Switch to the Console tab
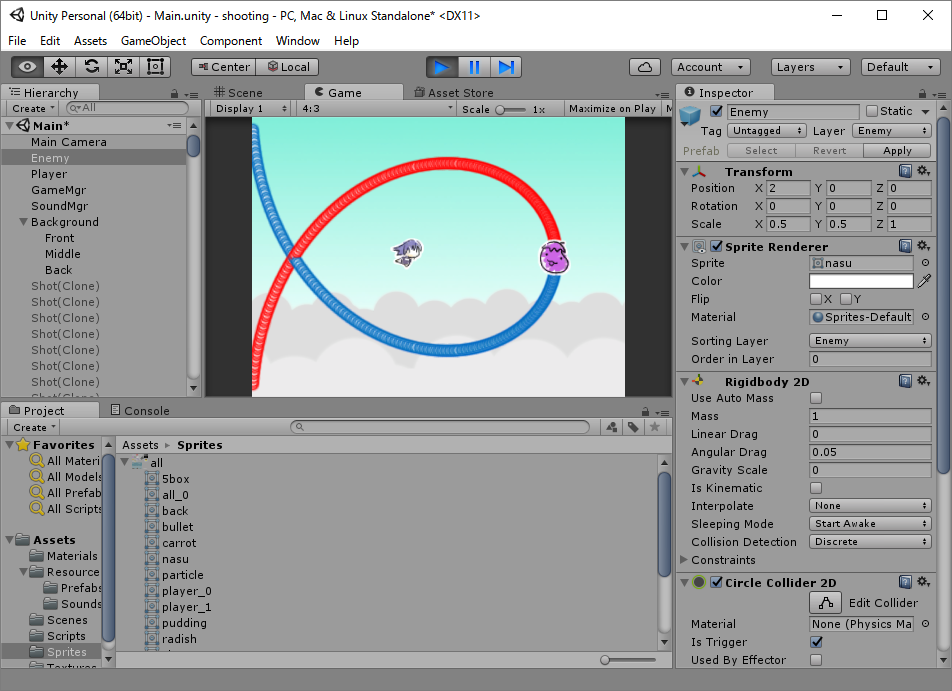This screenshot has width=952, height=691. [x=140, y=410]
